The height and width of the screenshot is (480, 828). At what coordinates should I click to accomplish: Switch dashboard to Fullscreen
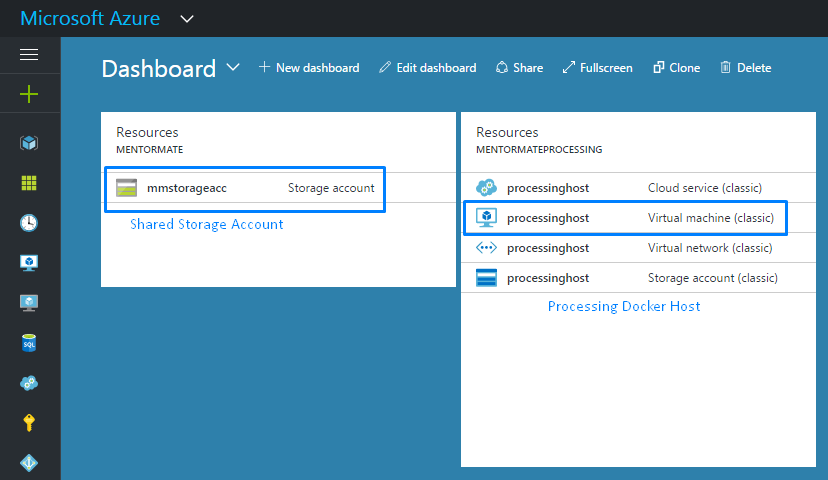tap(598, 68)
